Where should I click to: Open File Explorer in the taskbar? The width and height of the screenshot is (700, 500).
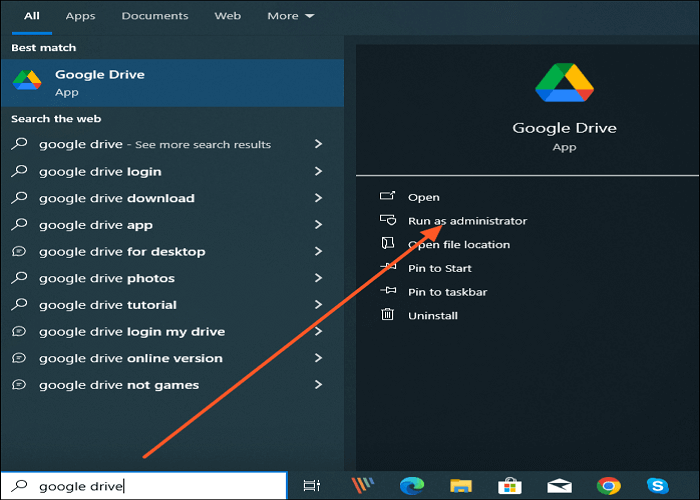(x=460, y=486)
